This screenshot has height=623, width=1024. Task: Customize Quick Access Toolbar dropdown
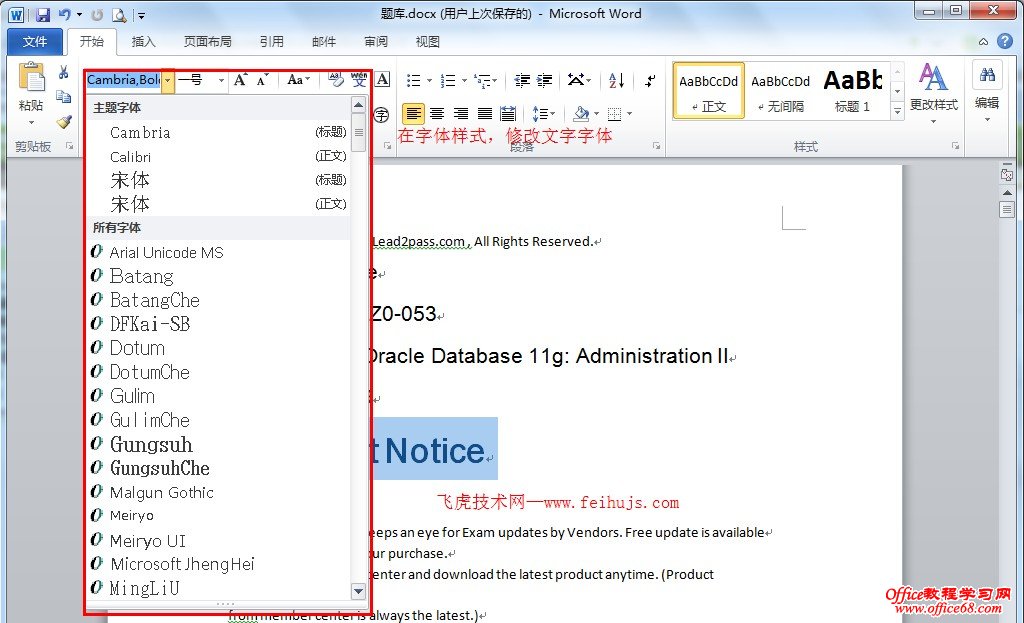(142, 15)
